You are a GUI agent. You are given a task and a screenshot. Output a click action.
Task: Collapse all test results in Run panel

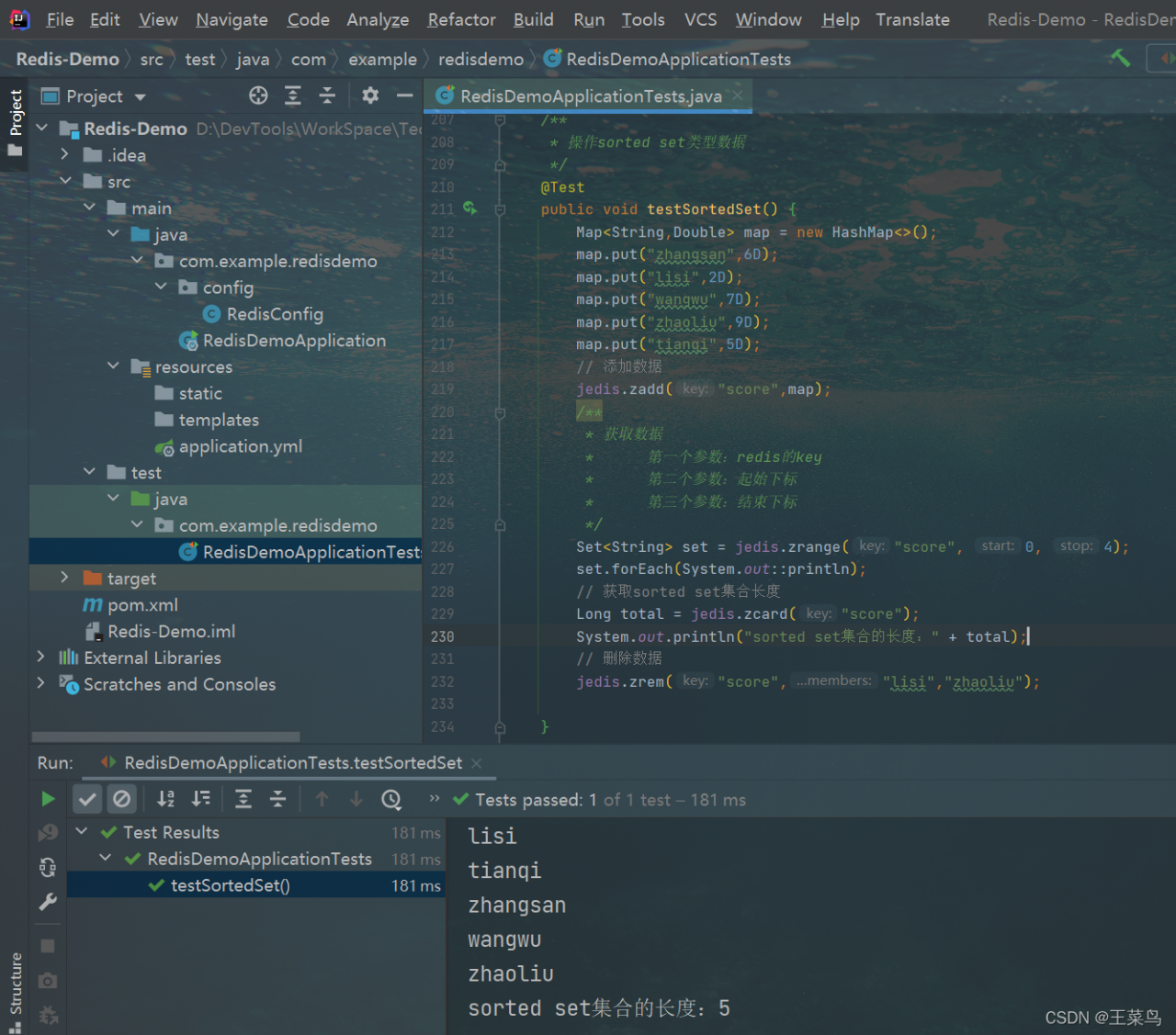coord(277,799)
